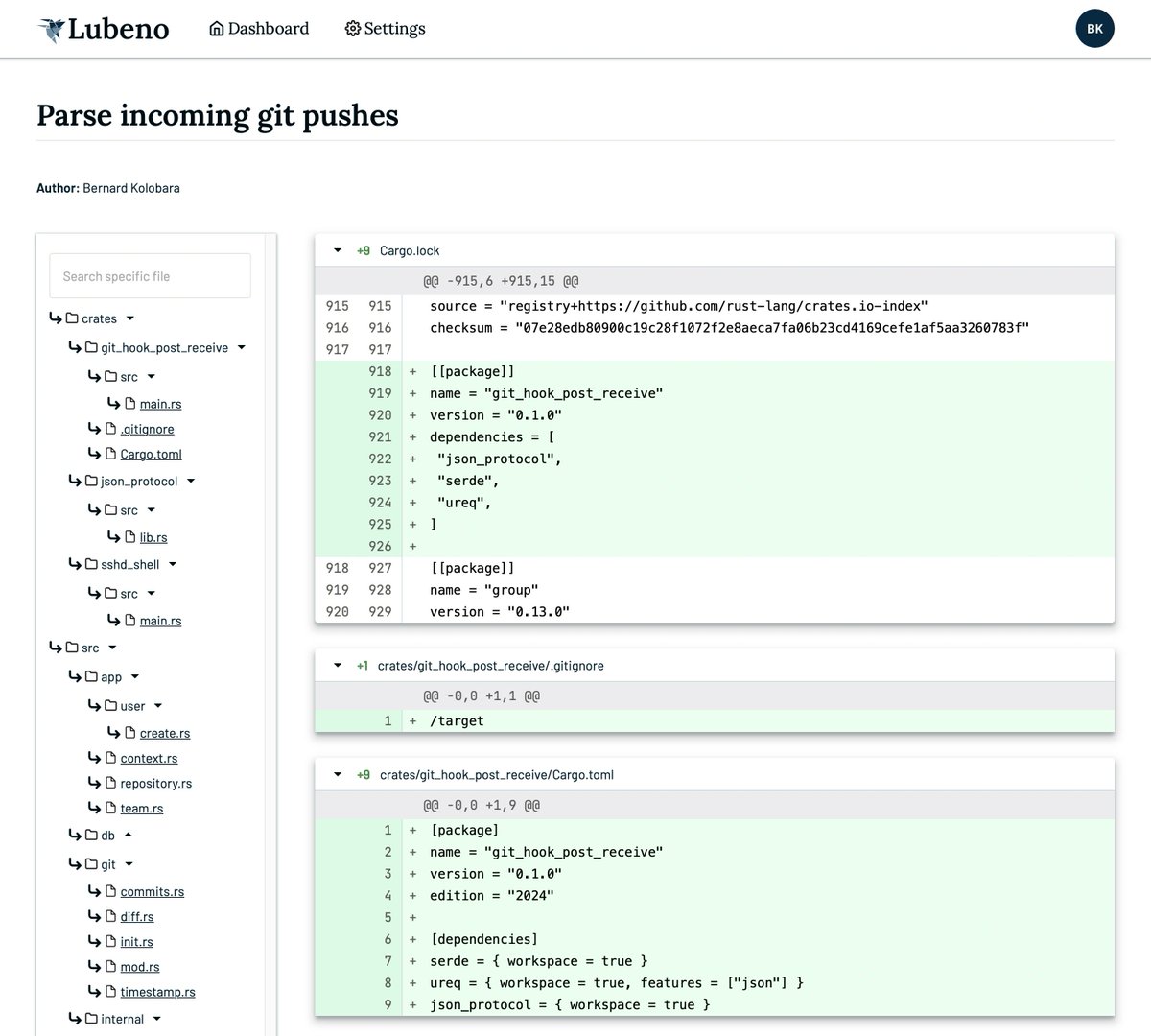Image resolution: width=1151 pixels, height=1036 pixels.
Task: Open main.rs under git_hook_post_receive src
Action: pos(159,403)
